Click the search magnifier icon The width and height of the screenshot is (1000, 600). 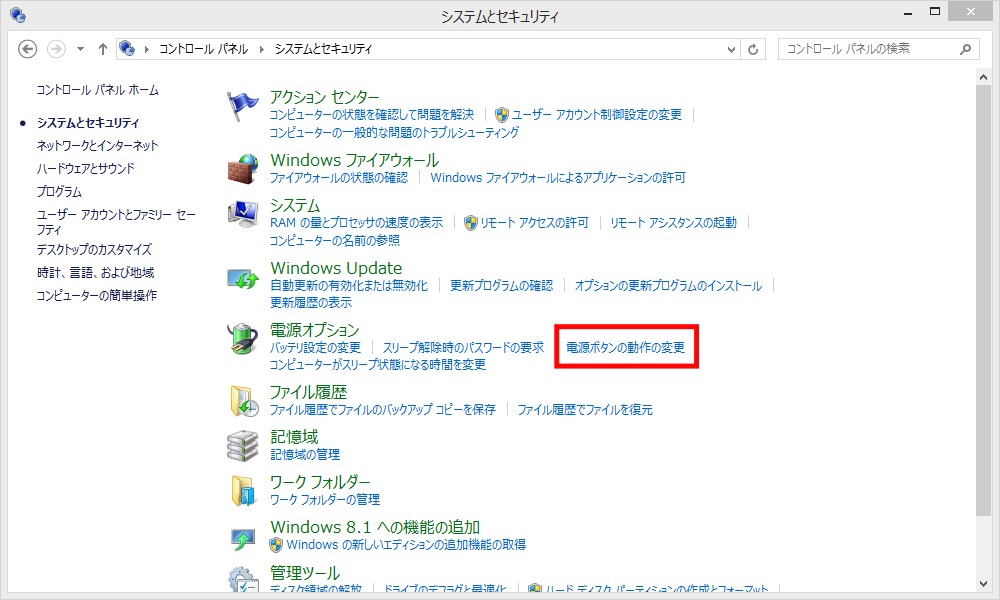pyautogui.click(x=966, y=49)
